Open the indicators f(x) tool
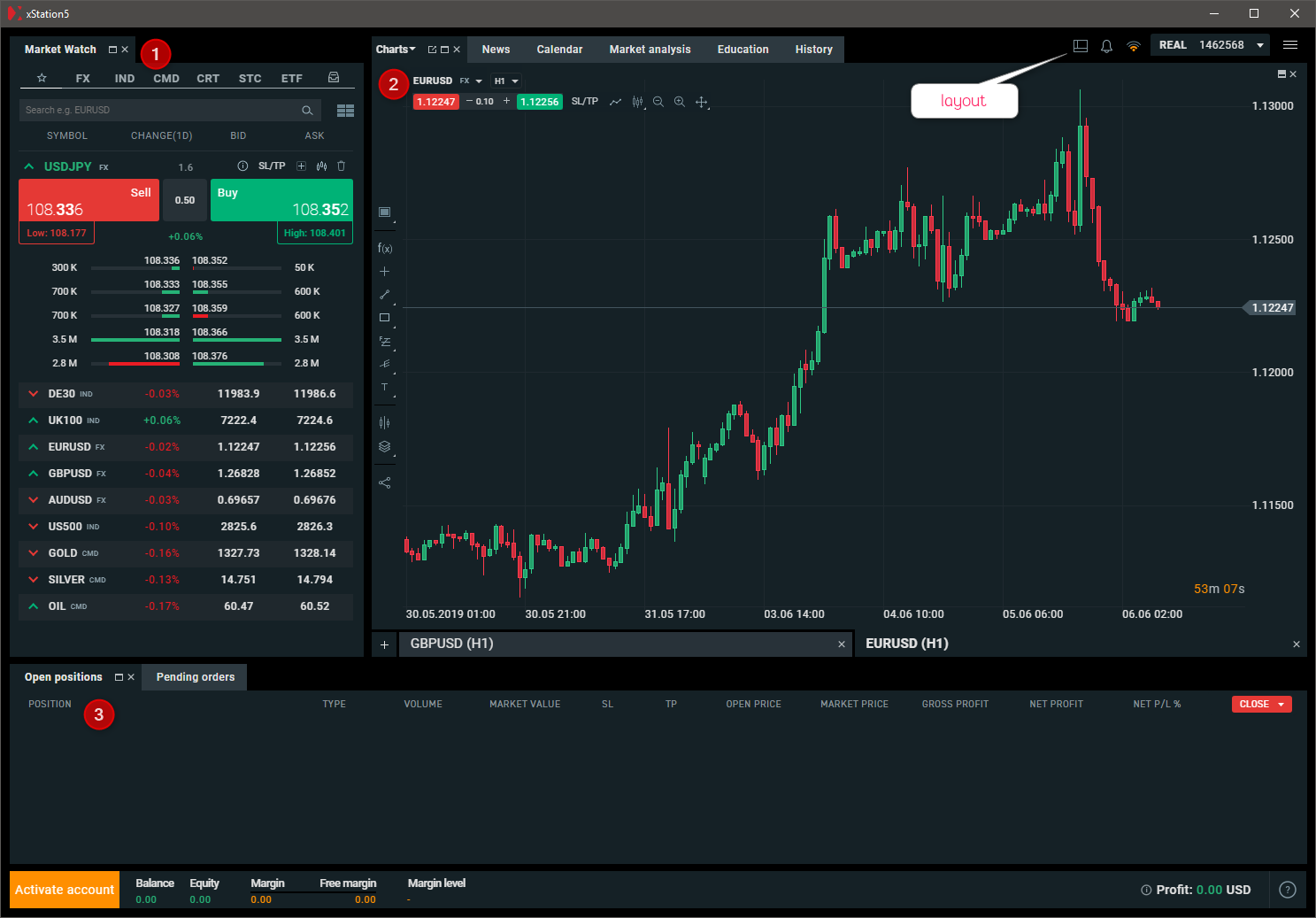Viewport: 1316px width, 918px height. (385, 248)
